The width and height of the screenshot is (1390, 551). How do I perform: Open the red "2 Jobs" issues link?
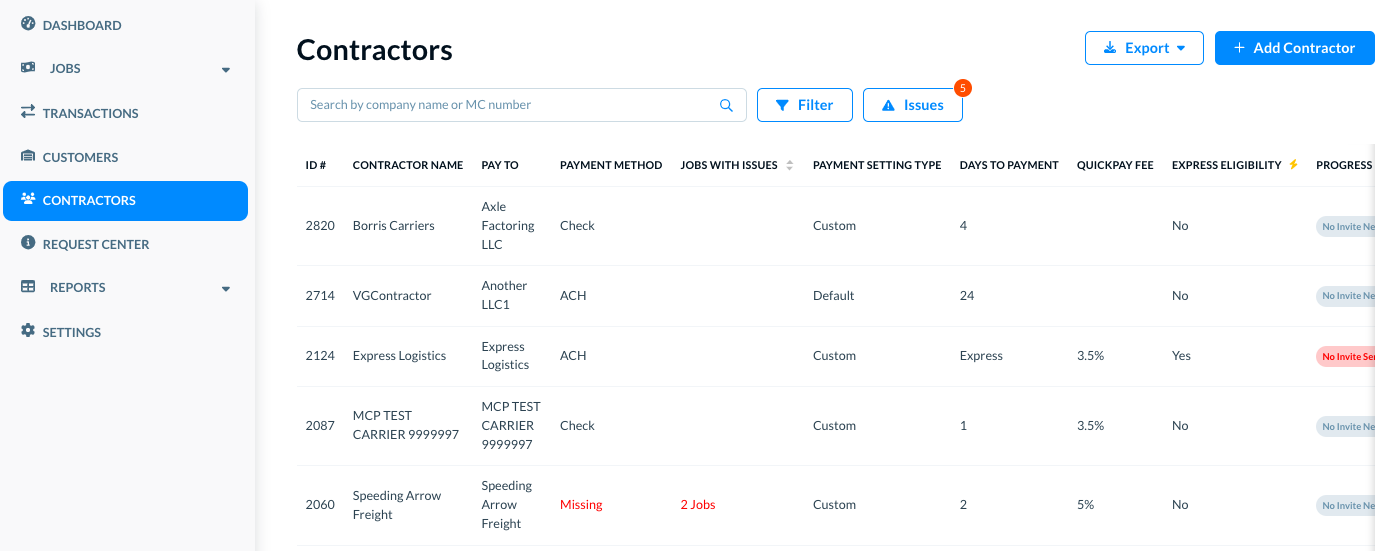[698, 505]
